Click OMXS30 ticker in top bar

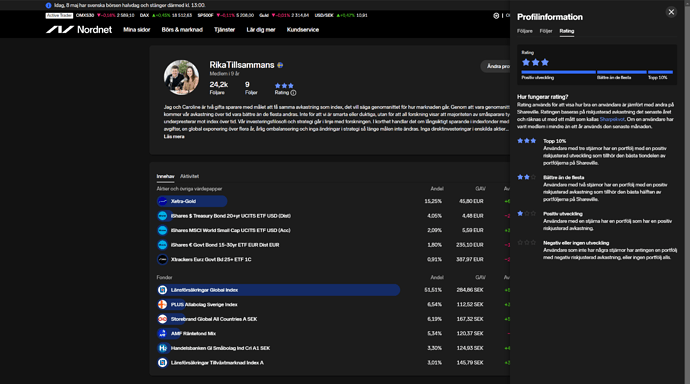pos(105,15)
